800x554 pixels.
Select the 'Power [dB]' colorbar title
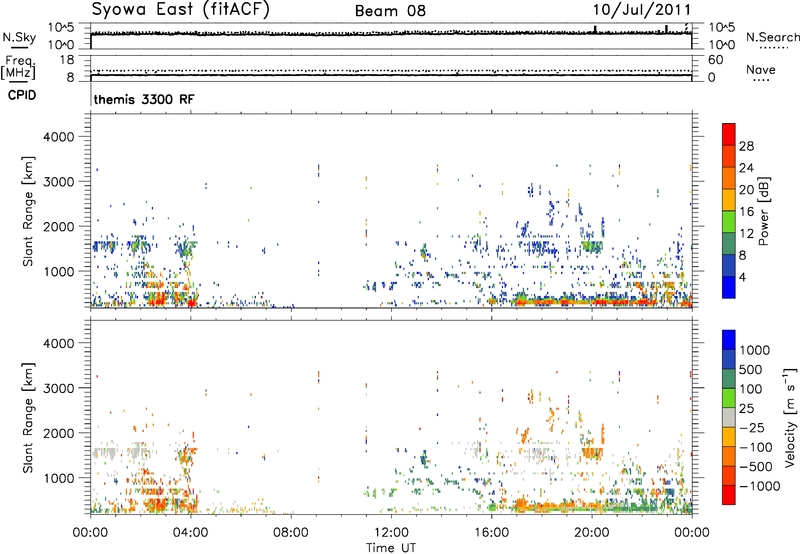(x=764, y=211)
